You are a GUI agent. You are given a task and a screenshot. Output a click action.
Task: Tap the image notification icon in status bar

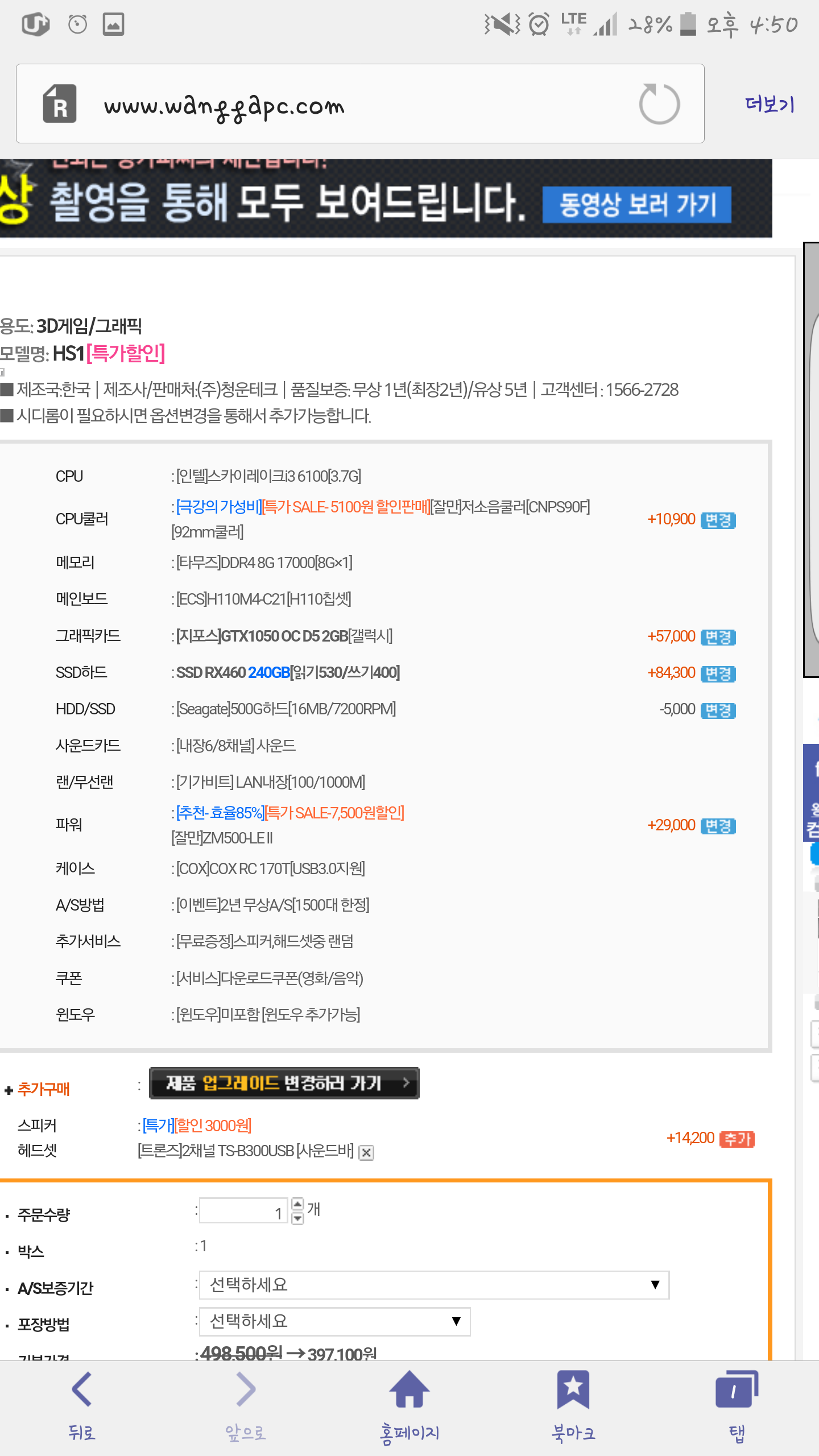click(x=113, y=24)
